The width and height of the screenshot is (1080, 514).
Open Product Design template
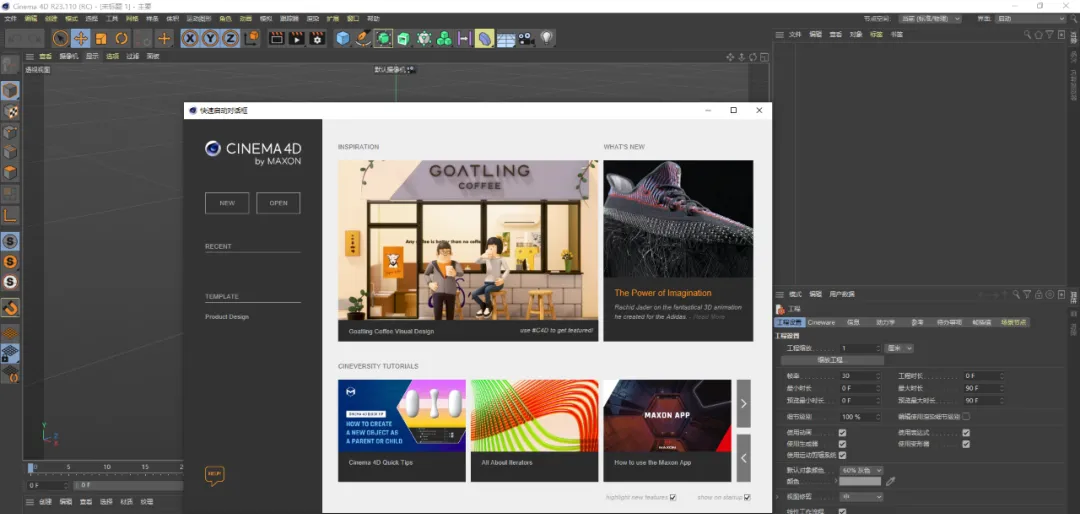(227, 317)
